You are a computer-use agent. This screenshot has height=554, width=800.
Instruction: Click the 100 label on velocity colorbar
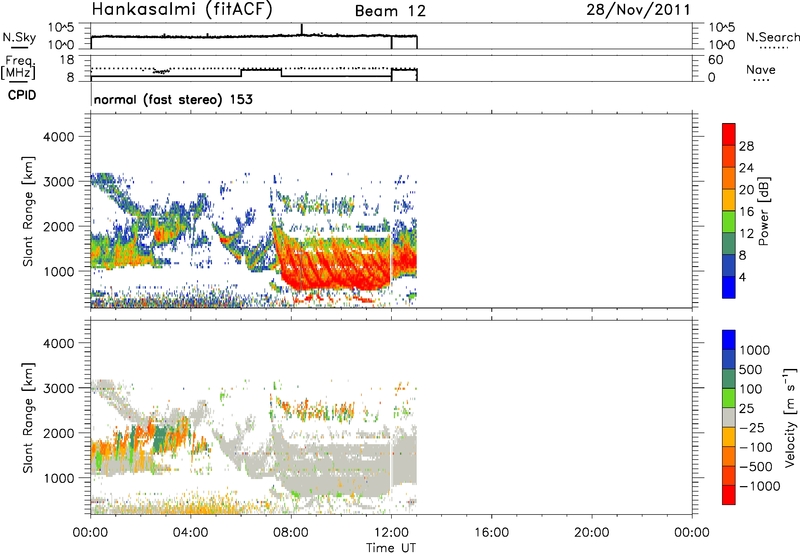(x=751, y=389)
